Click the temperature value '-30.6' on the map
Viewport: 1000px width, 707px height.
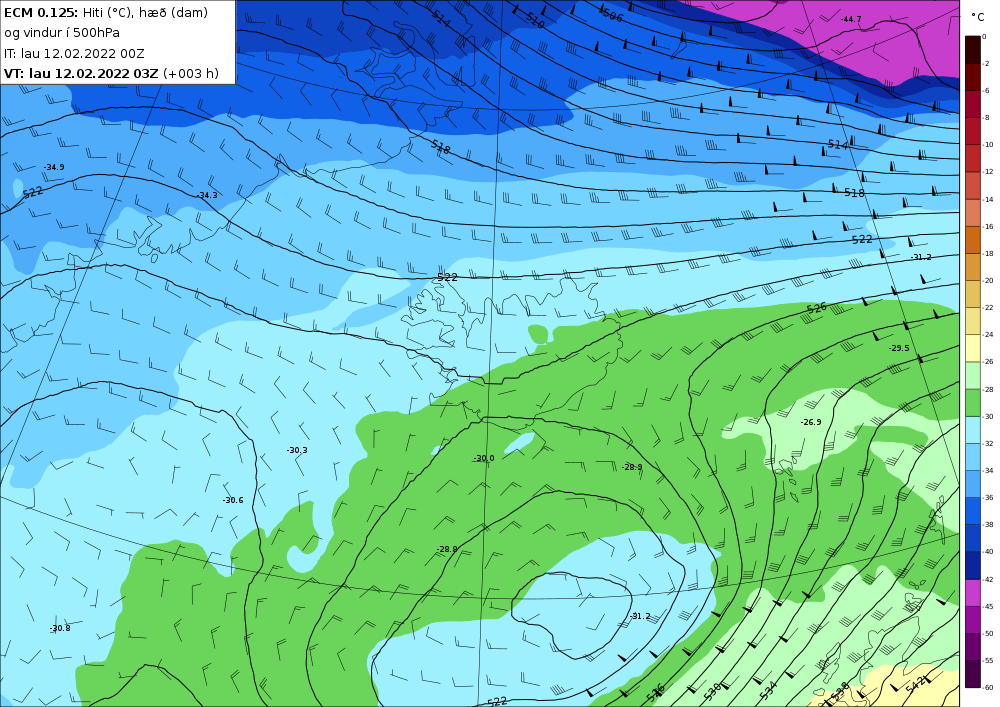(233, 500)
